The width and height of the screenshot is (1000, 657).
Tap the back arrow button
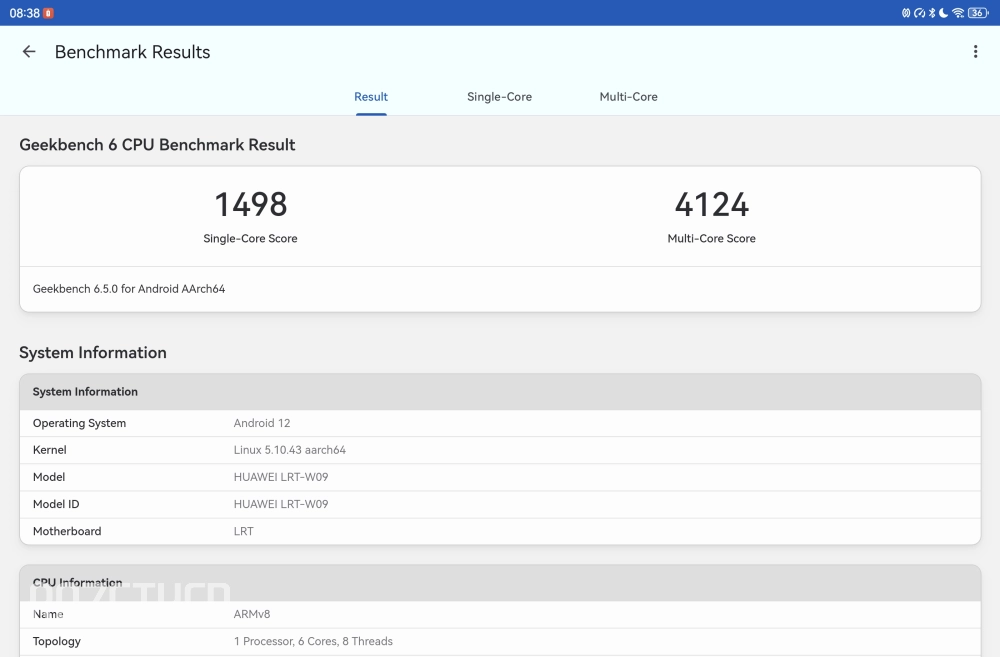29,52
